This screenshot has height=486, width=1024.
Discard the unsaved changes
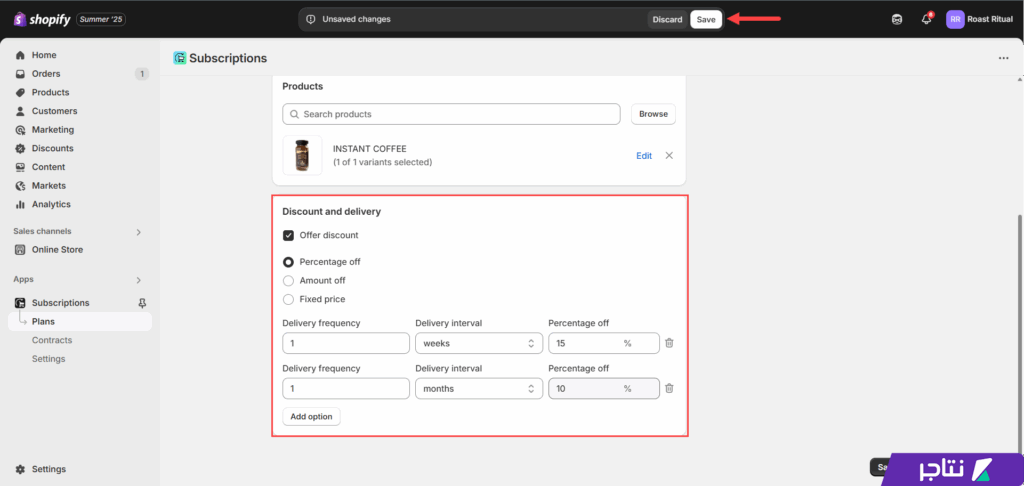tap(667, 20)
